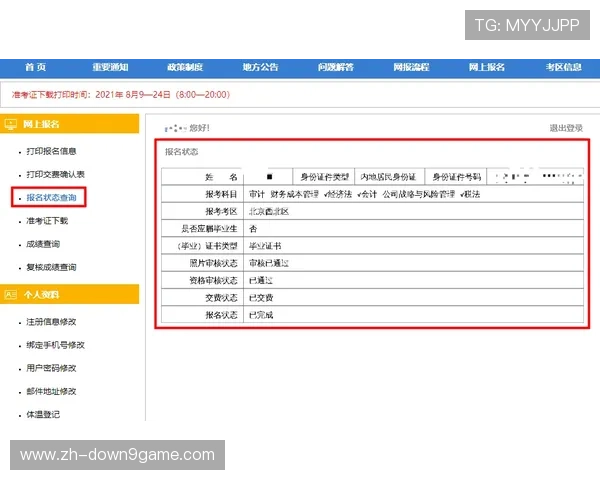Open 邮件地址修改 link
Screen dimensions: 600x480
click(51, 392)
